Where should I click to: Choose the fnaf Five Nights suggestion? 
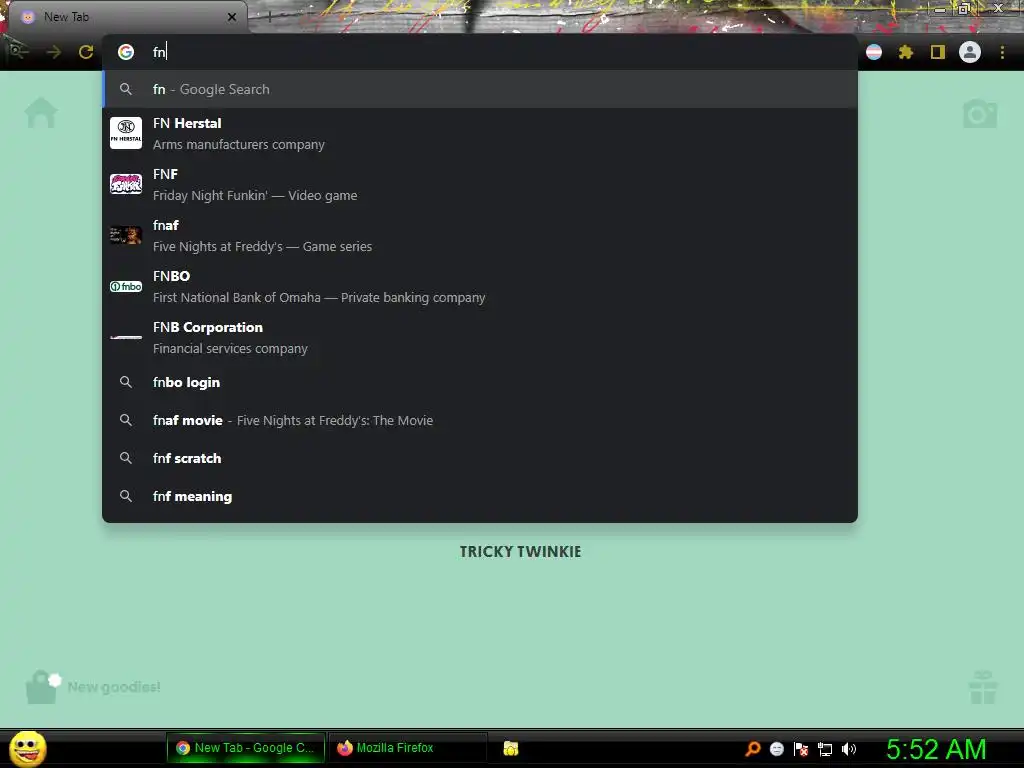480,235
